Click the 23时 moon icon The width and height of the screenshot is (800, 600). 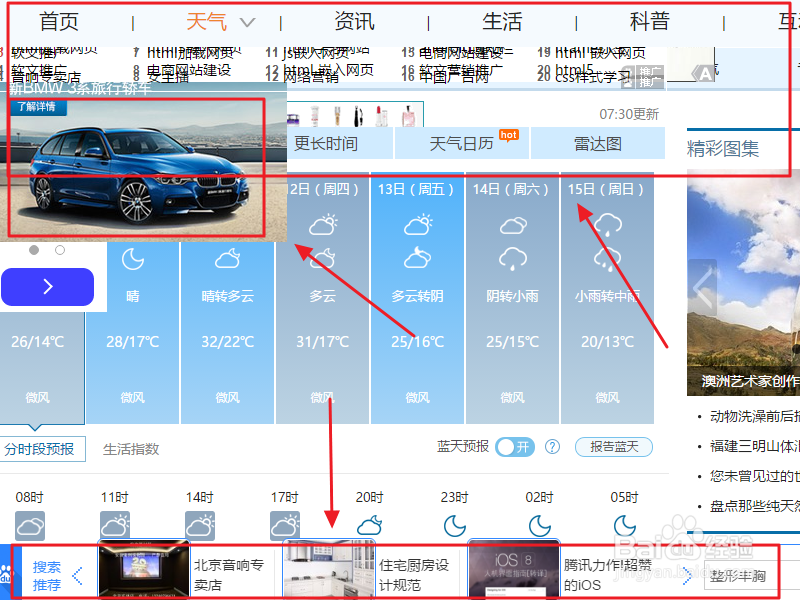click(x=455, y=526)
